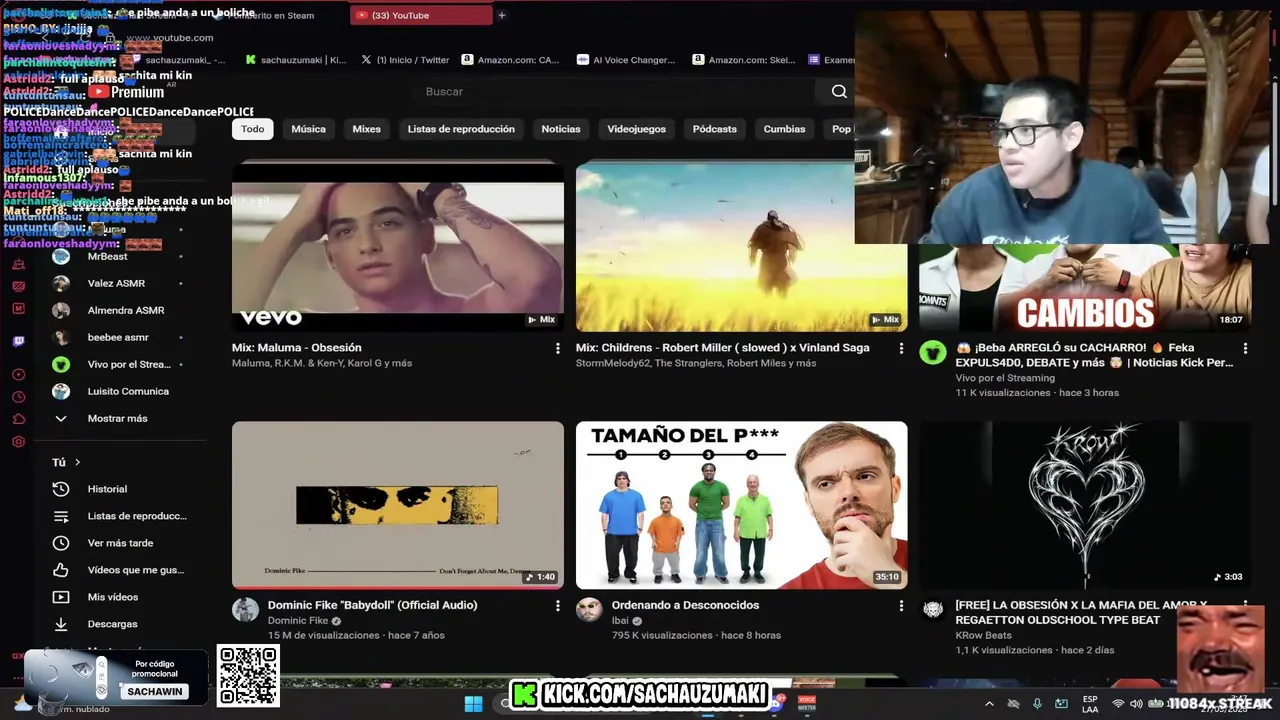Image resolution: width=1280 pixels, height=720 pixels.
Task: Select the Mixes filter chip
Action: coord(366,129)
